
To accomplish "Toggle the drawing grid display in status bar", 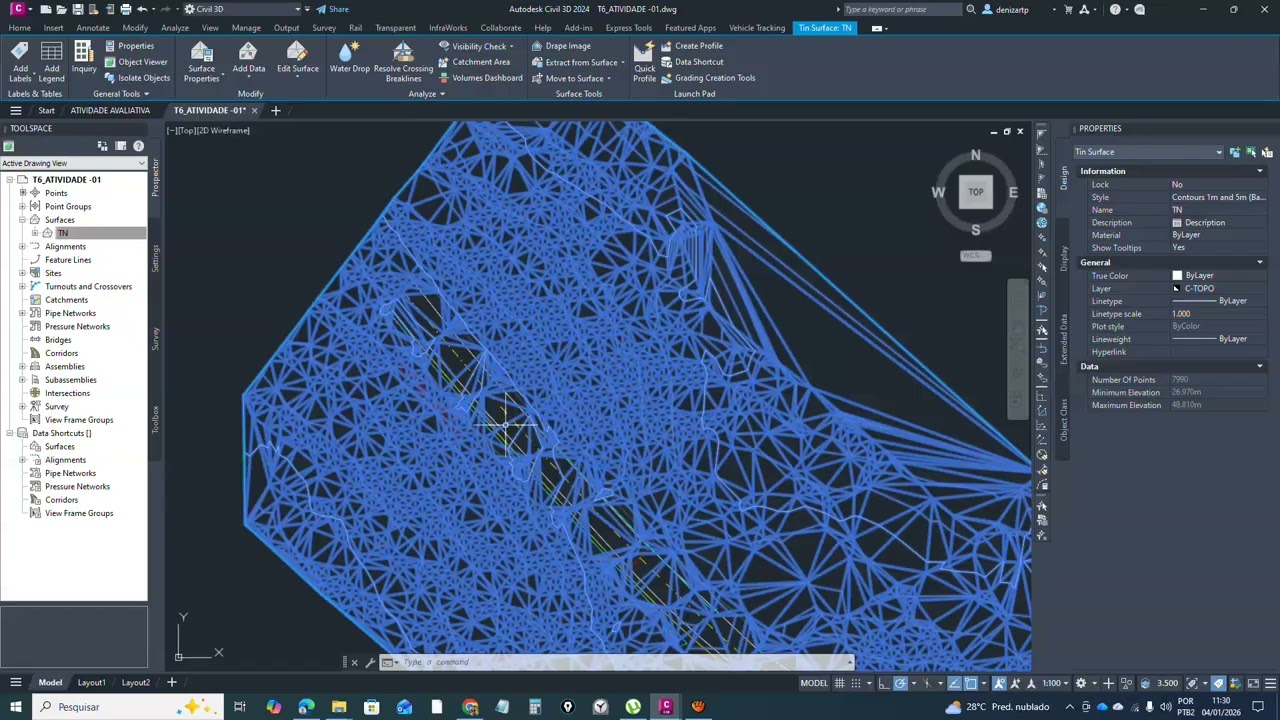I will click(x=841, y=683).
